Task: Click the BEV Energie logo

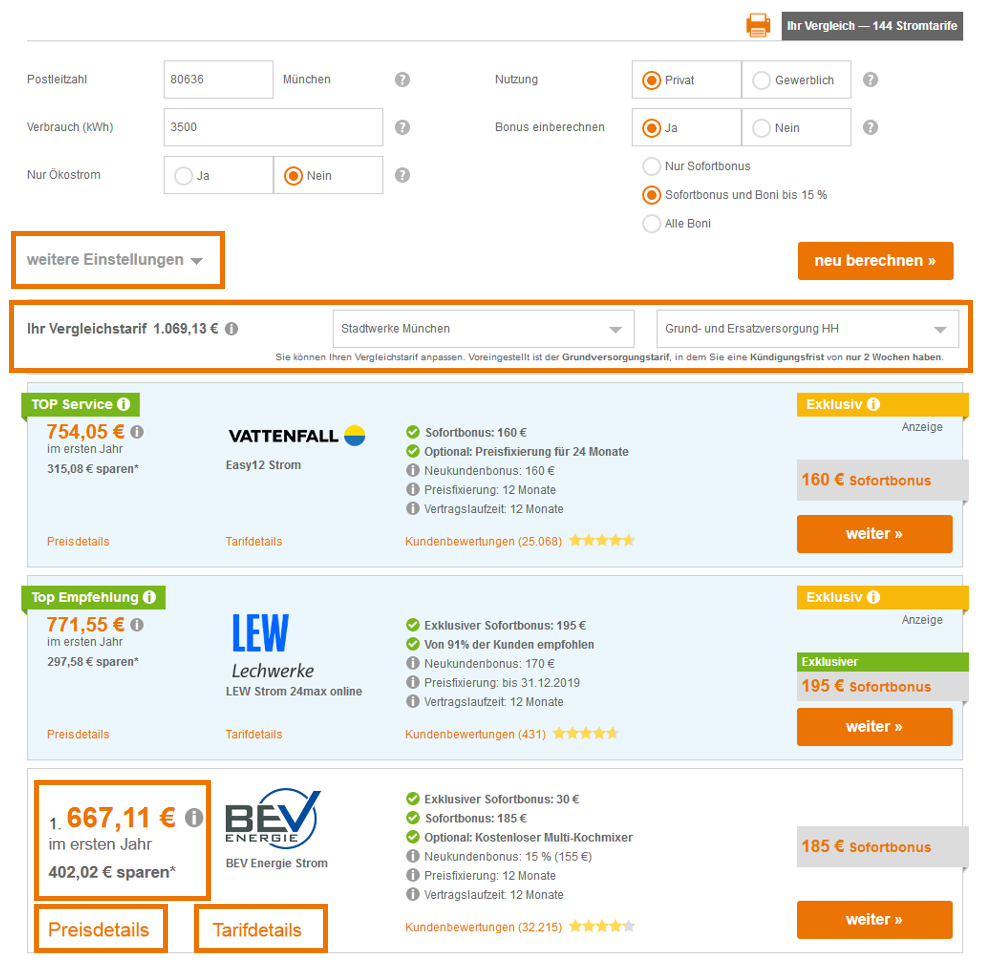Action: click(273, 818)
